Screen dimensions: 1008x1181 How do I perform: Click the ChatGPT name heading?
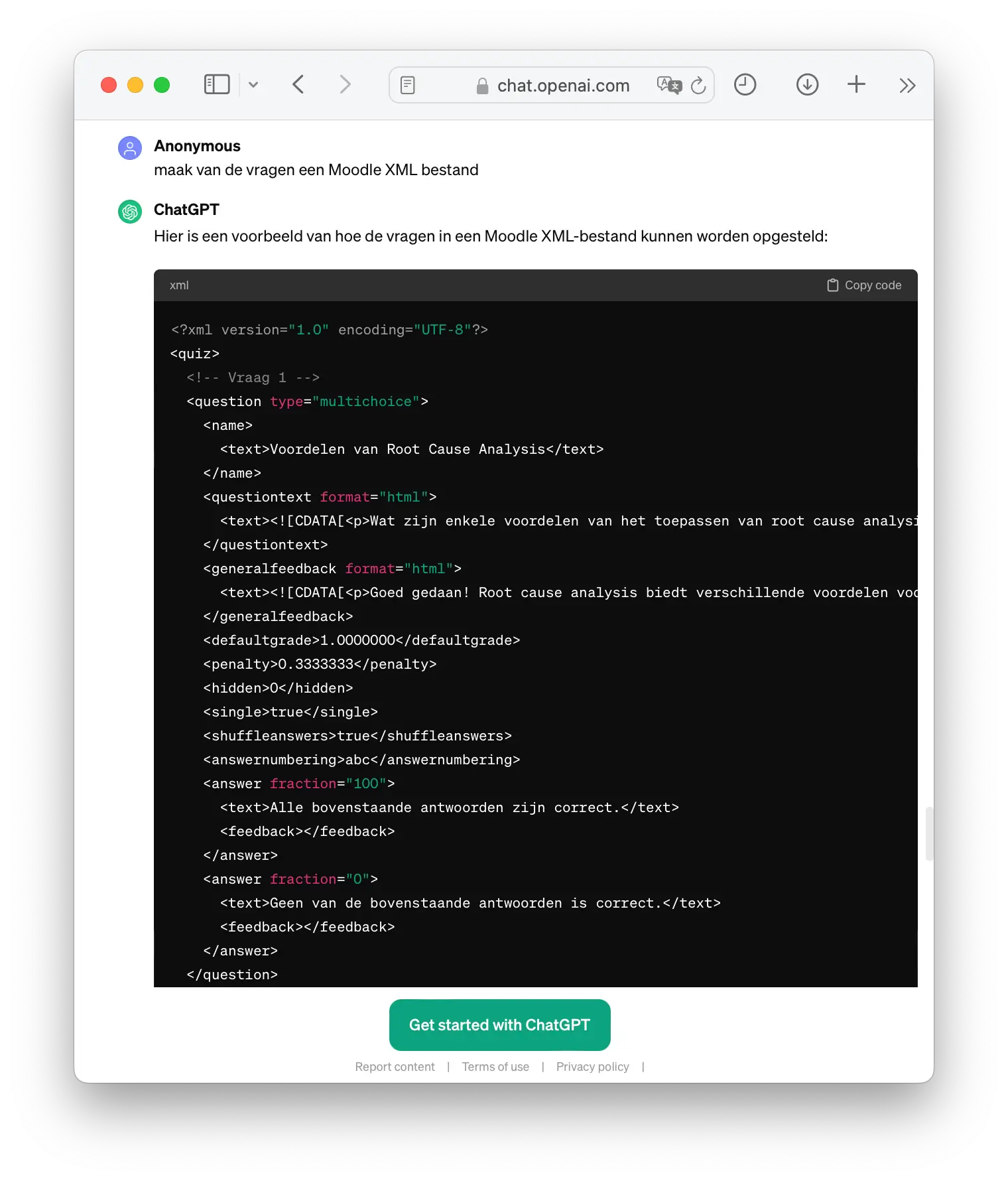click(x=186, y=210)
